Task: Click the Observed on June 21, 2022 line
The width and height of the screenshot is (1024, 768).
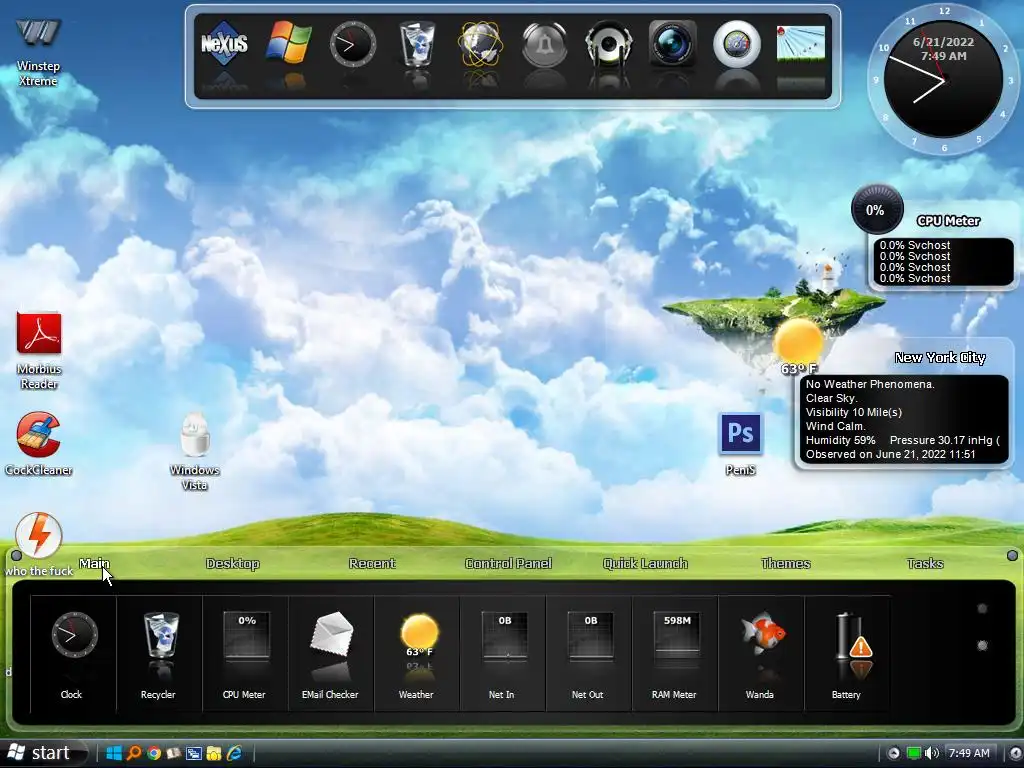Action: 891,455
